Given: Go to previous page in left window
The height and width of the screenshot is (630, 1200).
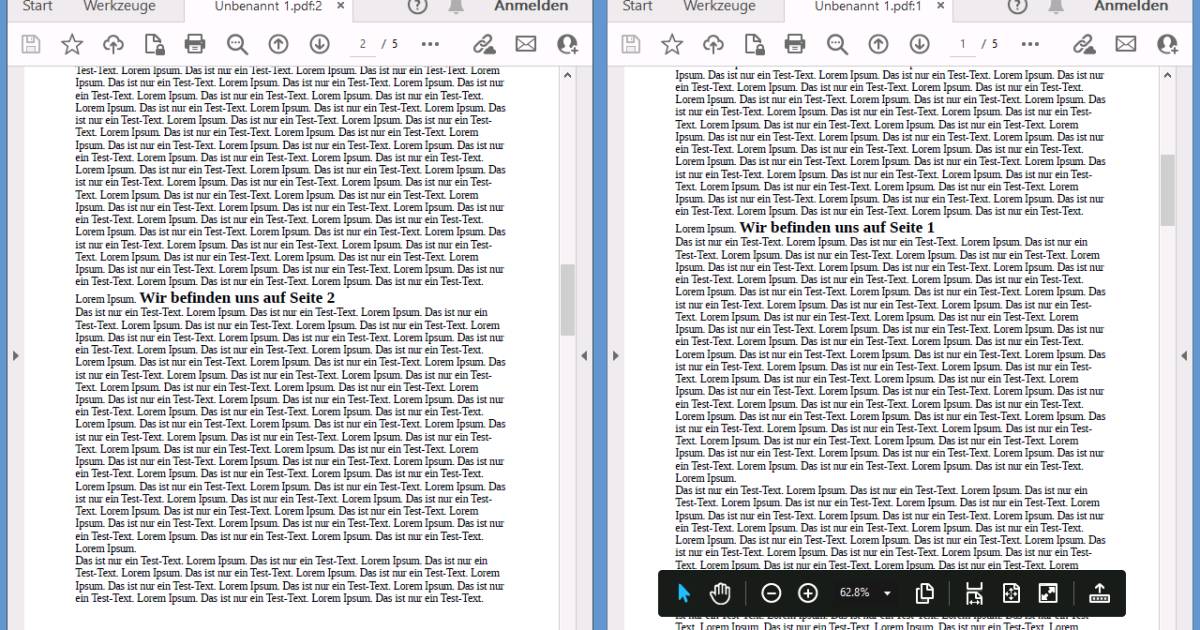Looking at the screenshot, I should pos(278,44).
